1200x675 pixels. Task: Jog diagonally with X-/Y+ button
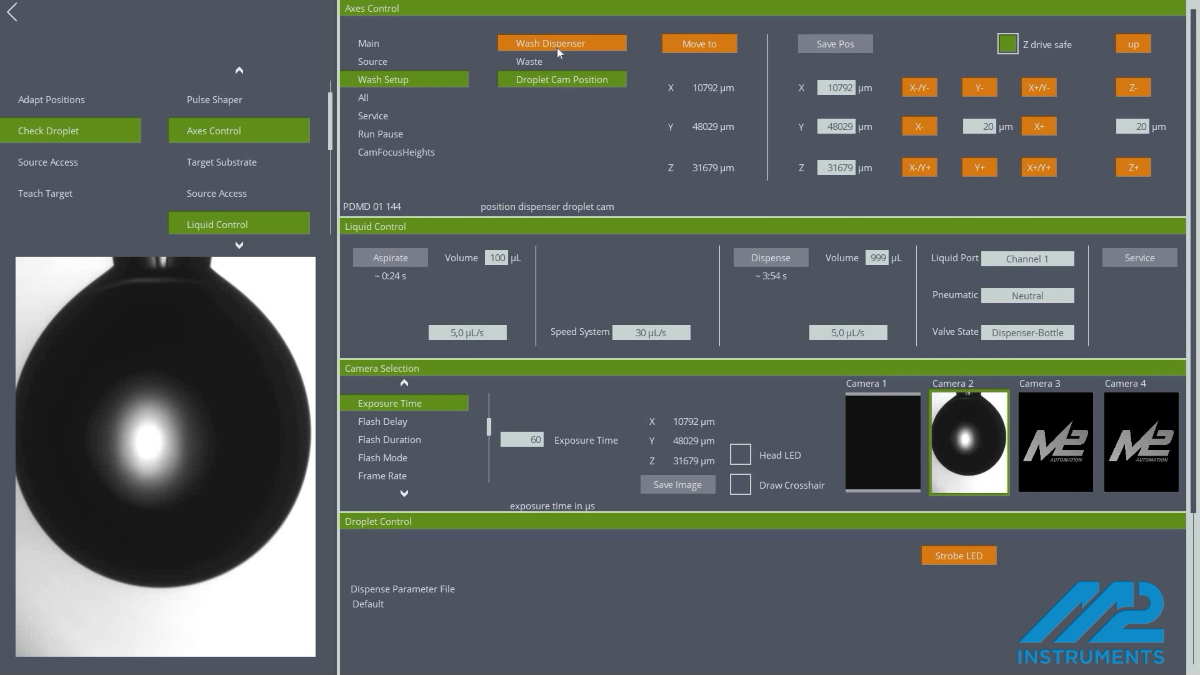click(919, 168)
